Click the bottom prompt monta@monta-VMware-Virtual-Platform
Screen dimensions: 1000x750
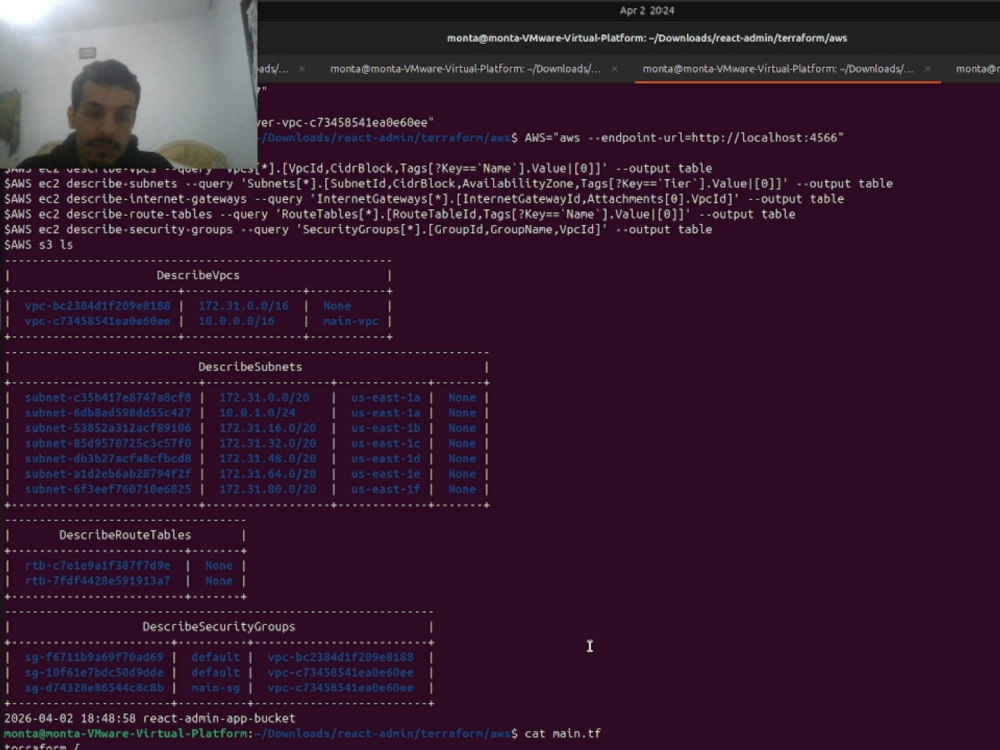click(x=125, y=734)
